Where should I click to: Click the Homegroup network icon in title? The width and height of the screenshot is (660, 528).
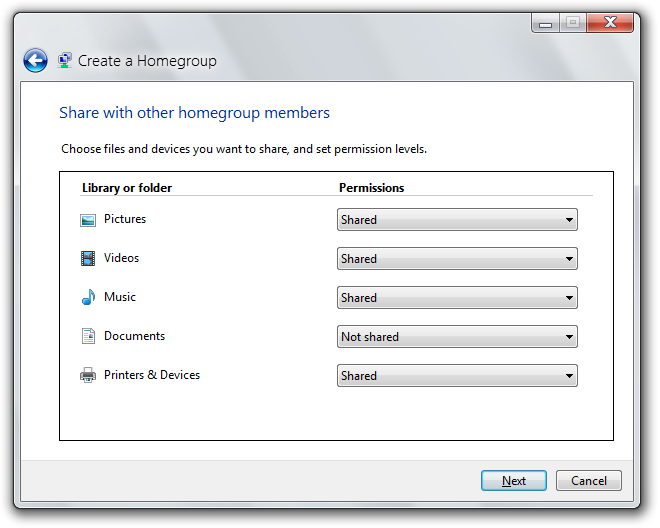coord(64,61)
